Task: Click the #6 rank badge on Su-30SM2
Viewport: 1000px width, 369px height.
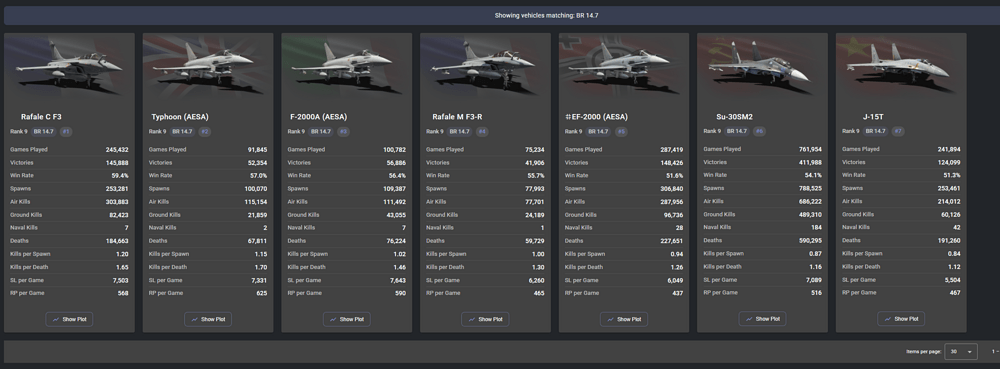Action: coord(759,131)
